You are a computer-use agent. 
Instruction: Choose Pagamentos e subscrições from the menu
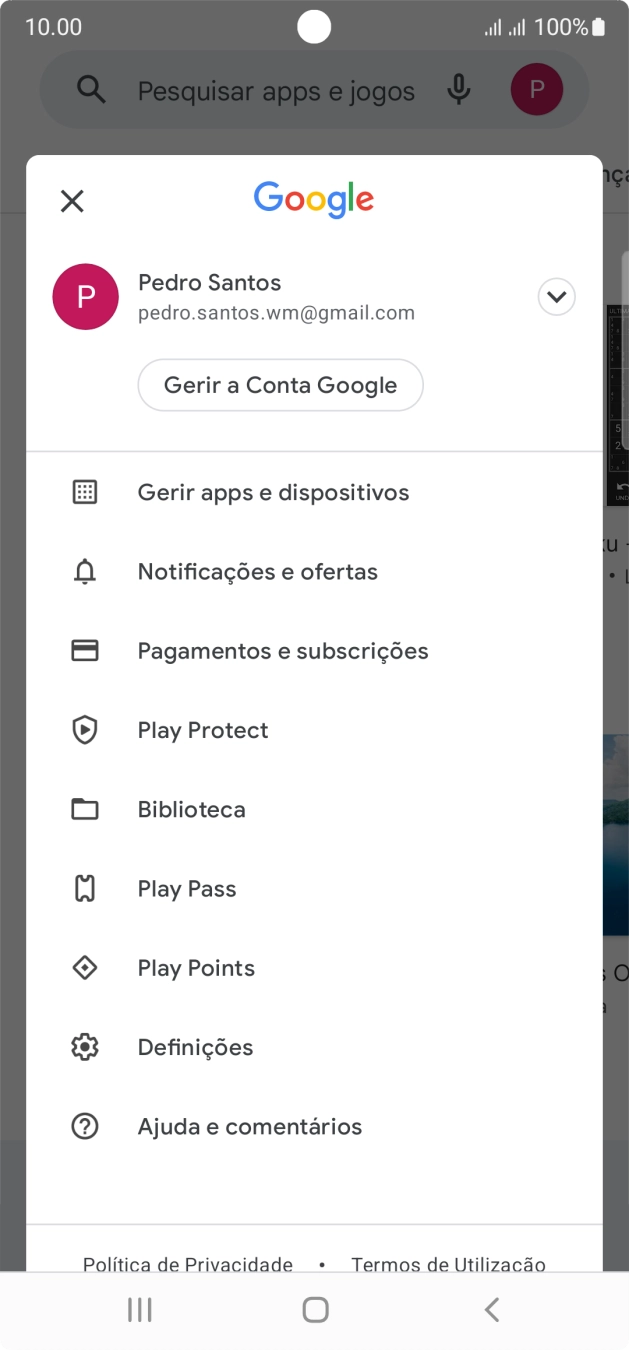(280, 650)
